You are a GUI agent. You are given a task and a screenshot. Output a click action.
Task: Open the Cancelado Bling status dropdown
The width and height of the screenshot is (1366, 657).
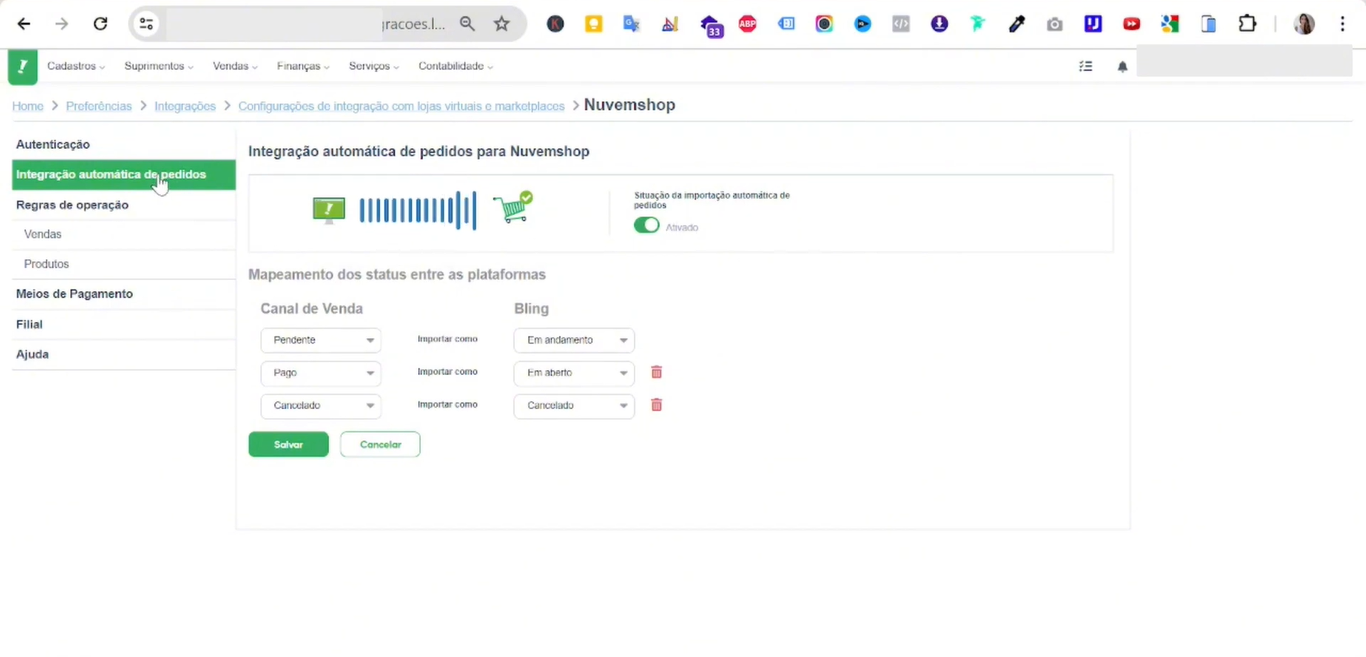574,406
